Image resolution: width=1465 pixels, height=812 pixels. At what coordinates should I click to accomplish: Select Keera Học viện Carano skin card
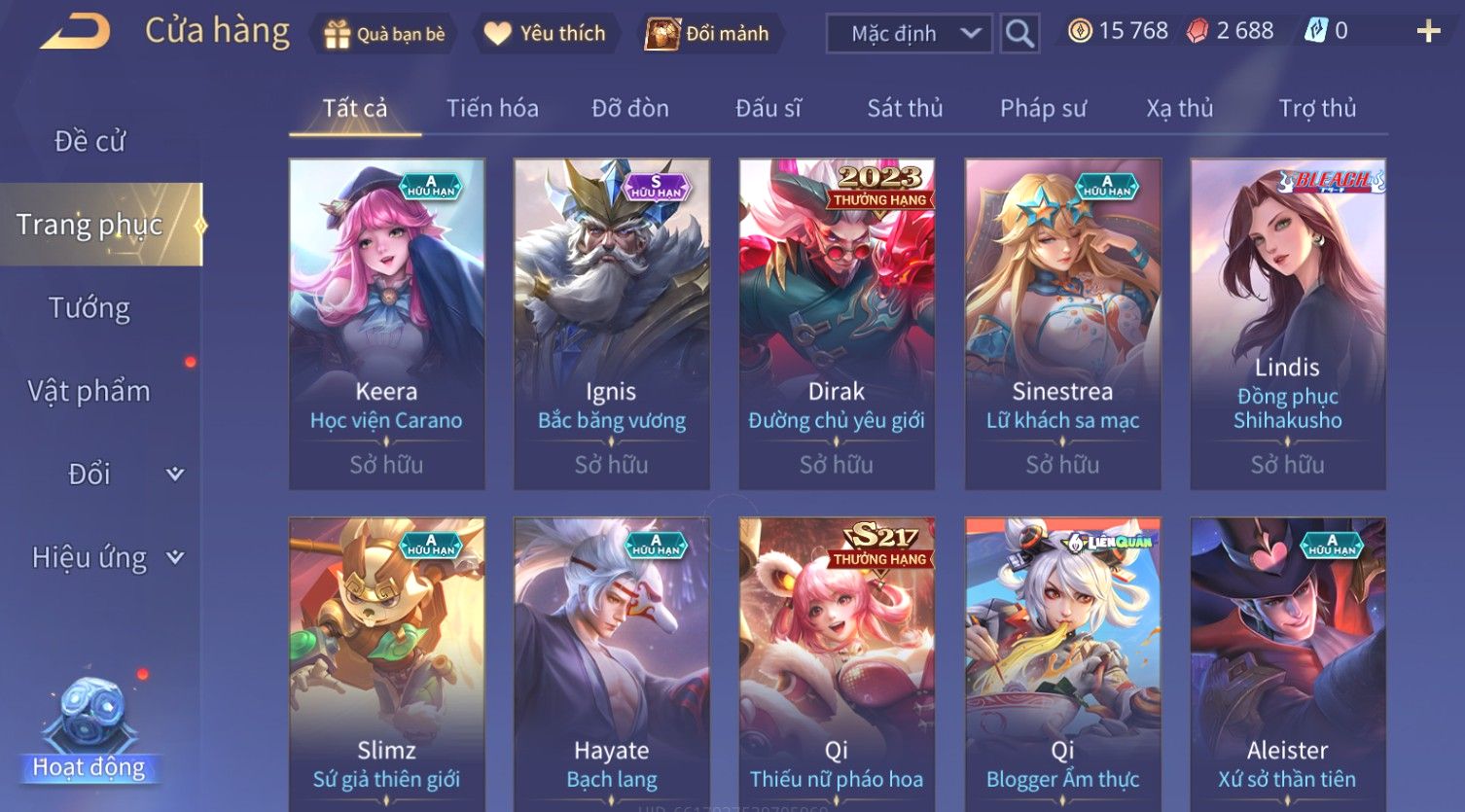point(386,324)
